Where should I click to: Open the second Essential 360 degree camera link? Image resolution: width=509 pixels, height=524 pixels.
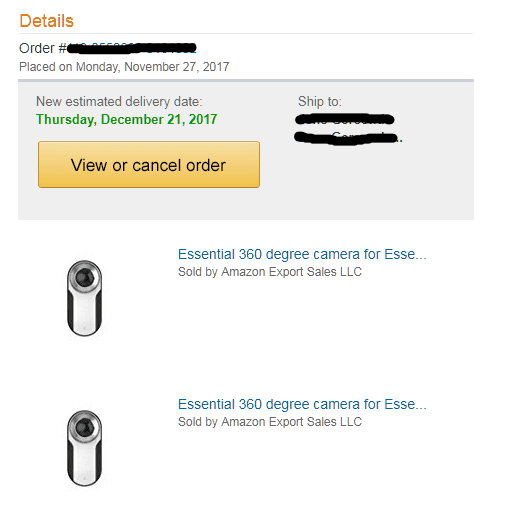[302, 404]
